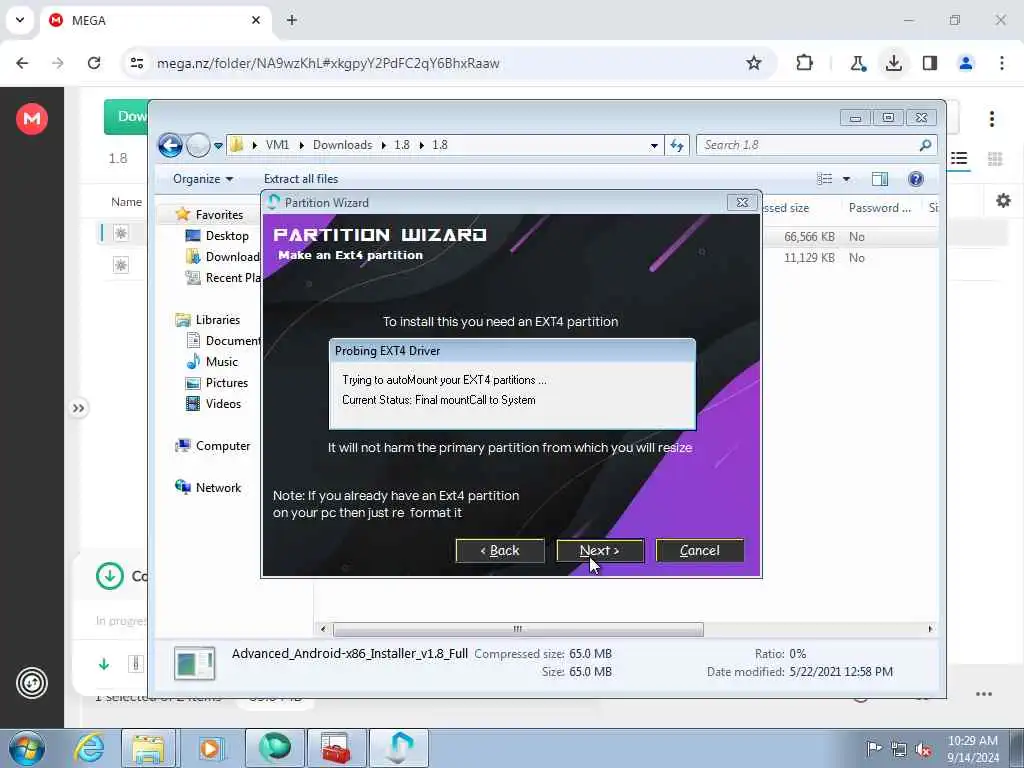
Task: Click Downloads in the address breadcrumb
Action: coord(342,145)
